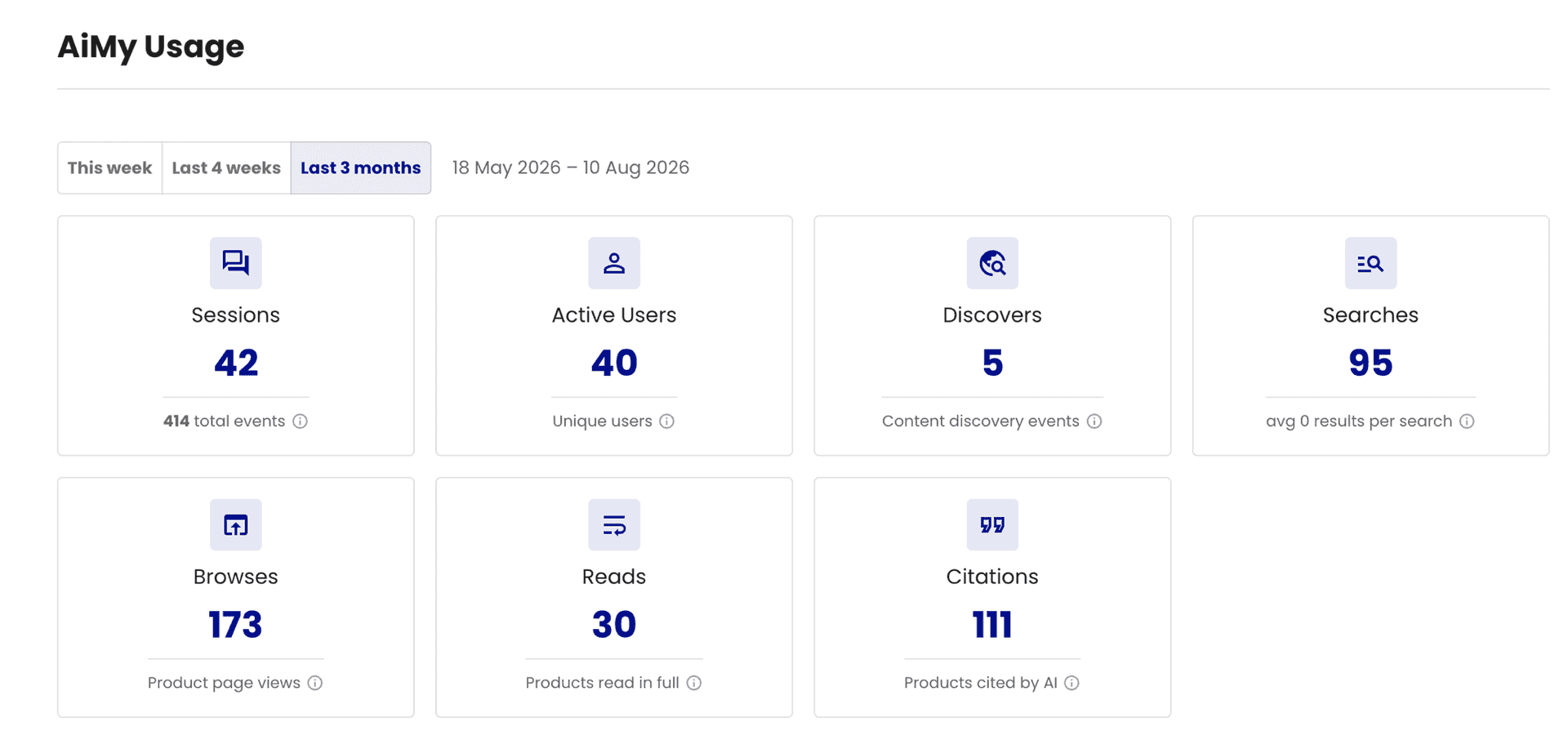Click the Active Users count 40
This screenshot has height=731, width=1568.
(x=614, y=363)
